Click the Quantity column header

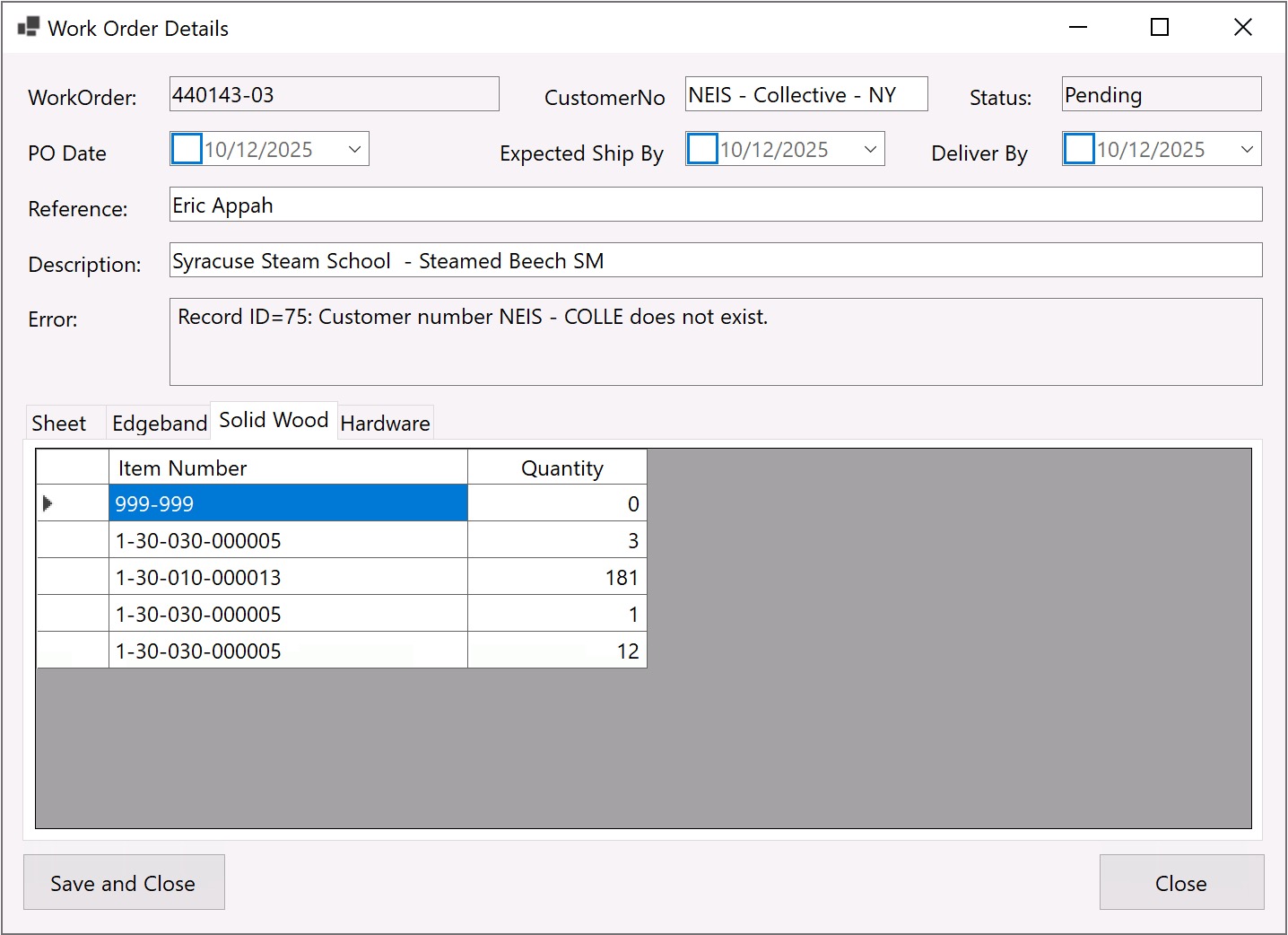coord(557,468)
